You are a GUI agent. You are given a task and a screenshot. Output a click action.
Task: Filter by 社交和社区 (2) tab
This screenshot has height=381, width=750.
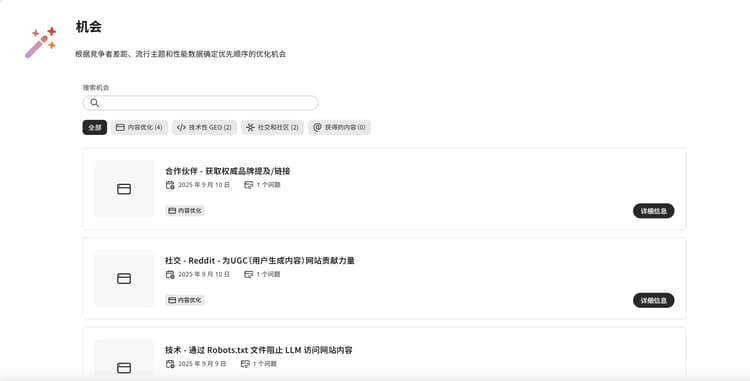(273, 127)
